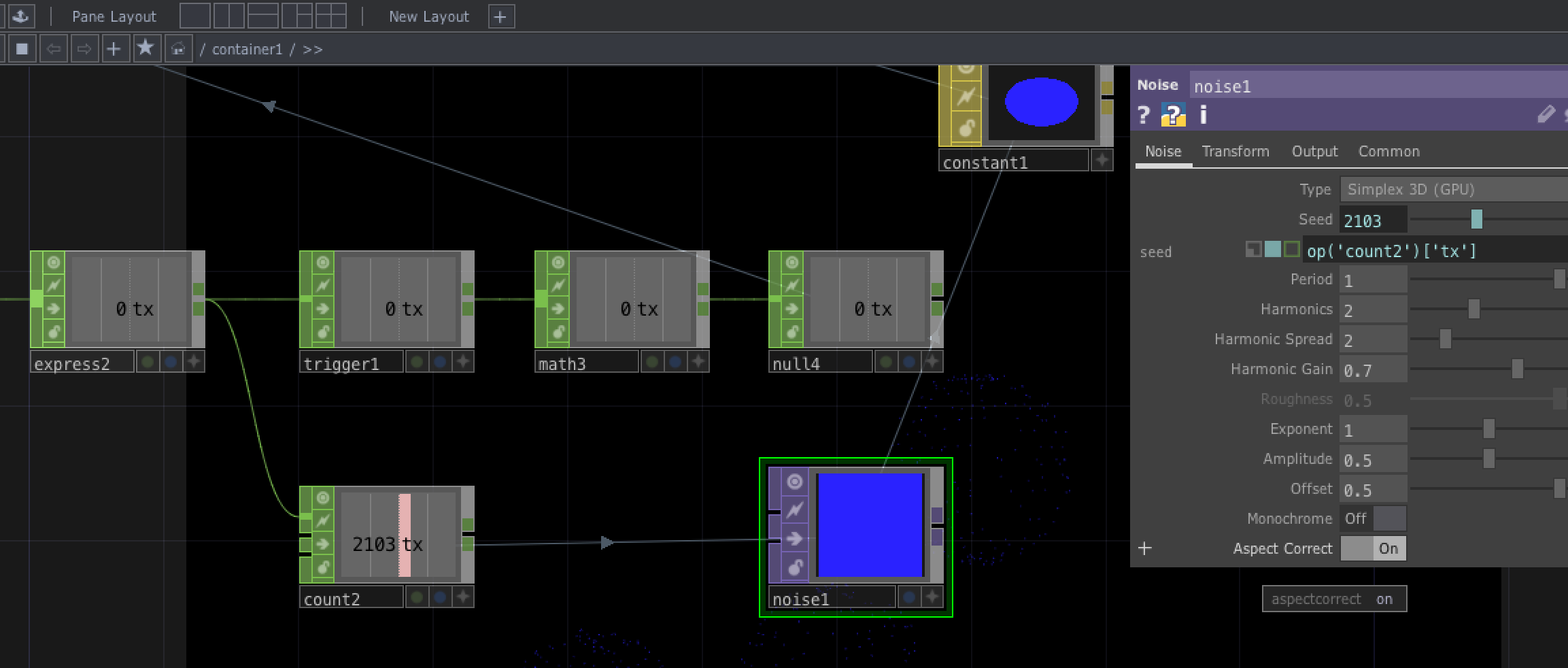Click the home icon beside the network path
1568x668 pixels.
pyautogui.click(x=178, y=48)
